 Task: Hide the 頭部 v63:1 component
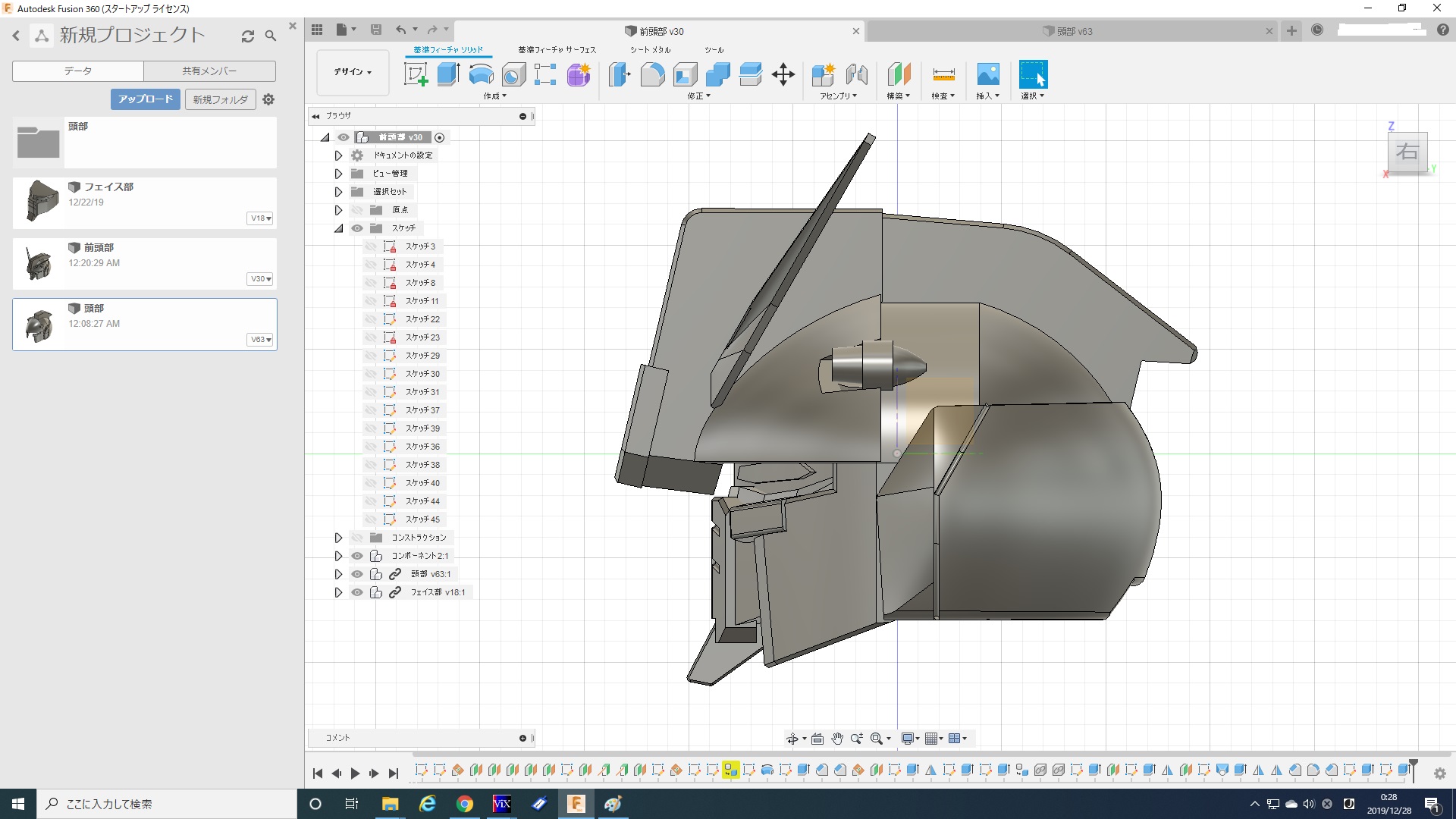coord(357,574)
